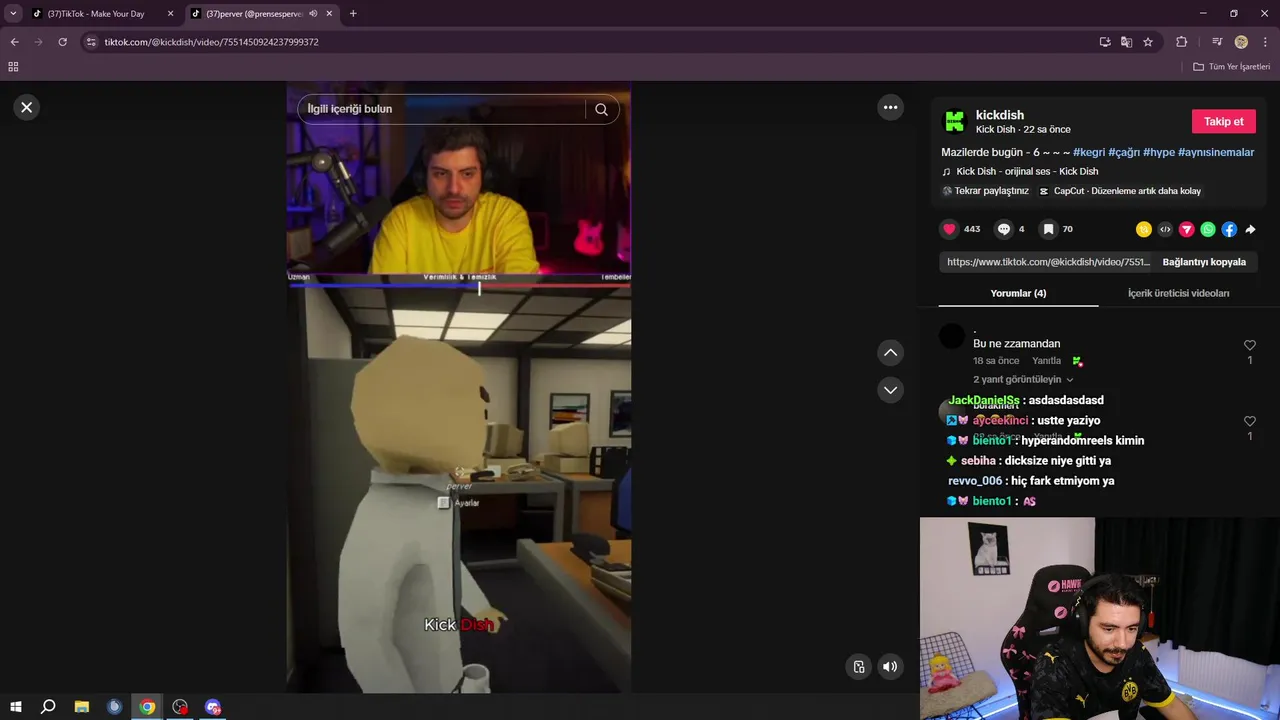
Task: Close the TikTok video viewer
Action: 27,107
